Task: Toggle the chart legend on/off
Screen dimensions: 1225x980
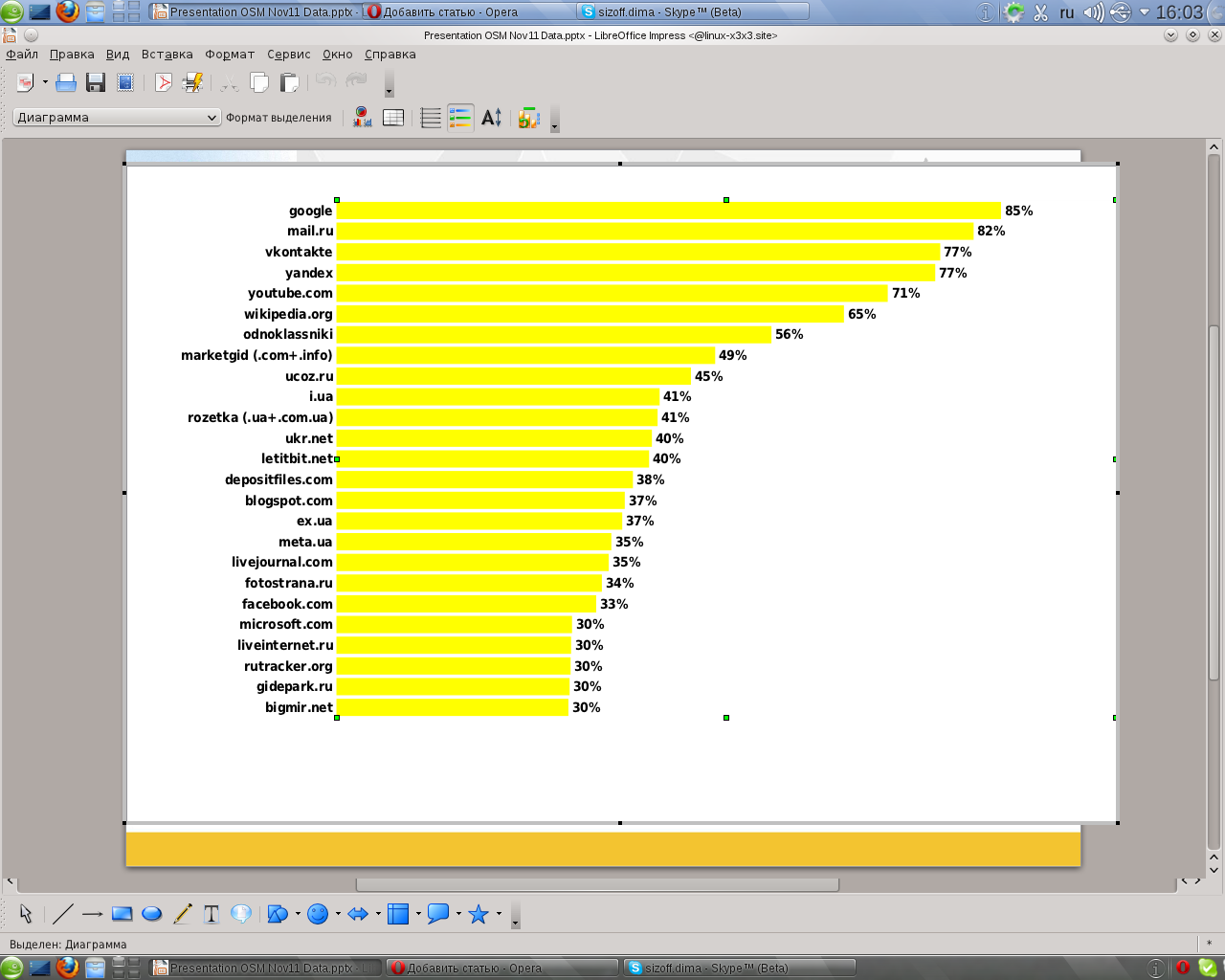Action: pyautogui.click(x=460, y=118)
